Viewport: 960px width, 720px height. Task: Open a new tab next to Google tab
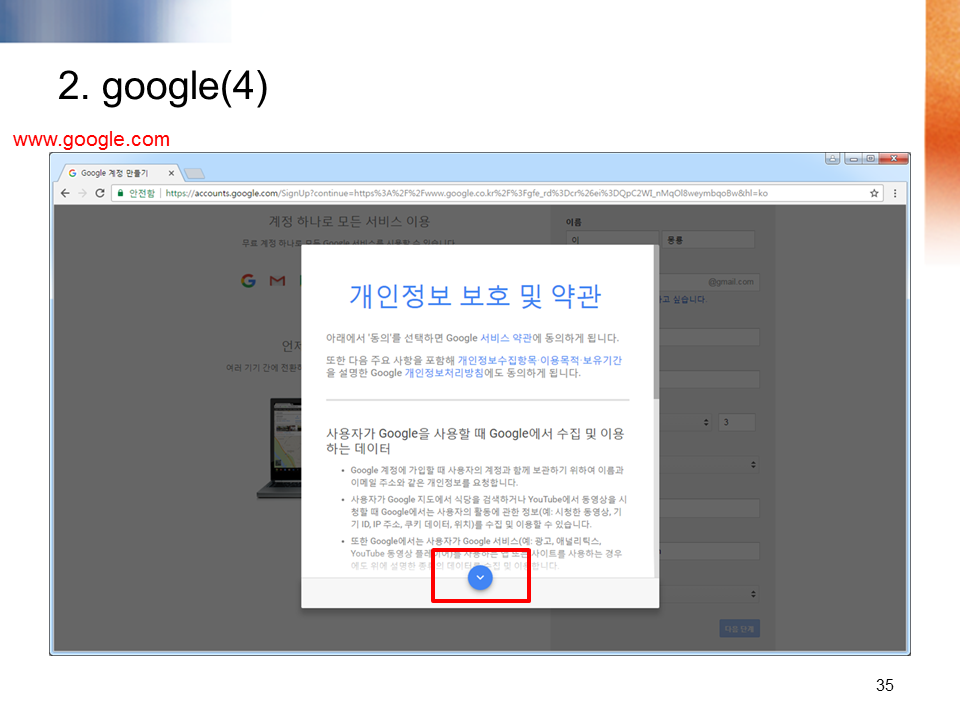click(194, 174)
